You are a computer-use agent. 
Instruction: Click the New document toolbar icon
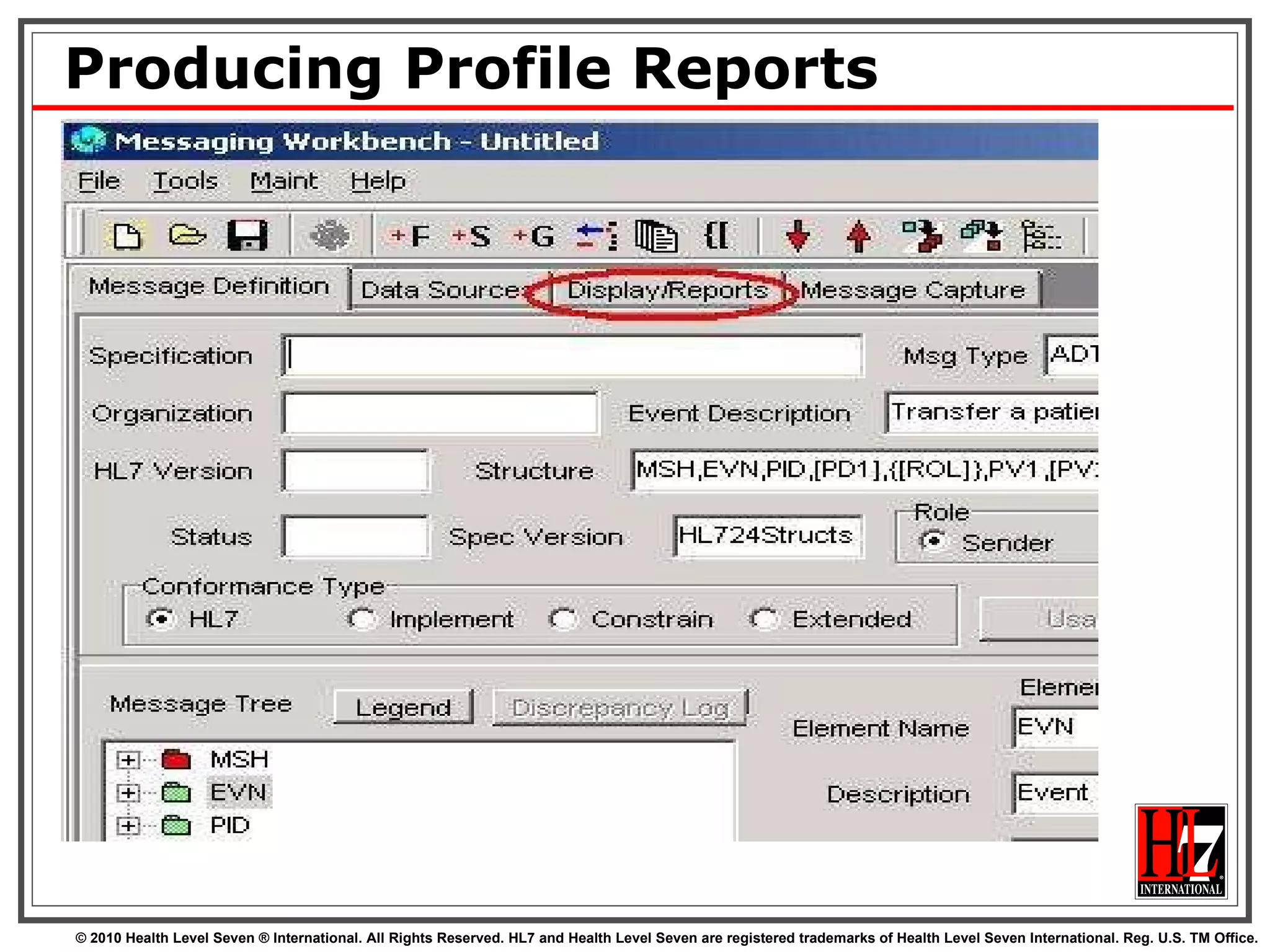(127, 236)
